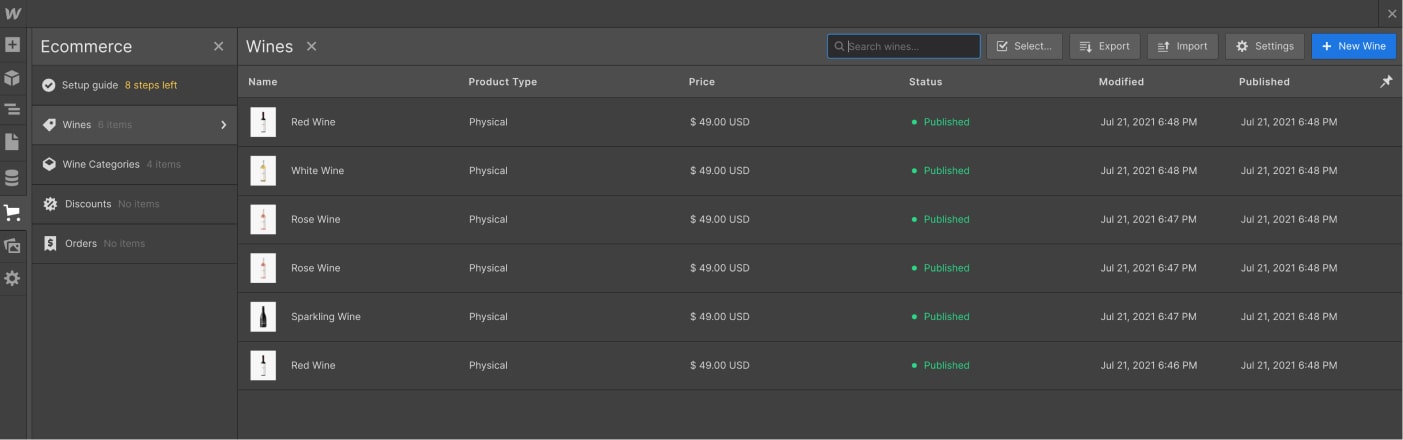Screen dimensions: 1403x440
Task: Sort by the Modified column header
Action: (1121, 82)
